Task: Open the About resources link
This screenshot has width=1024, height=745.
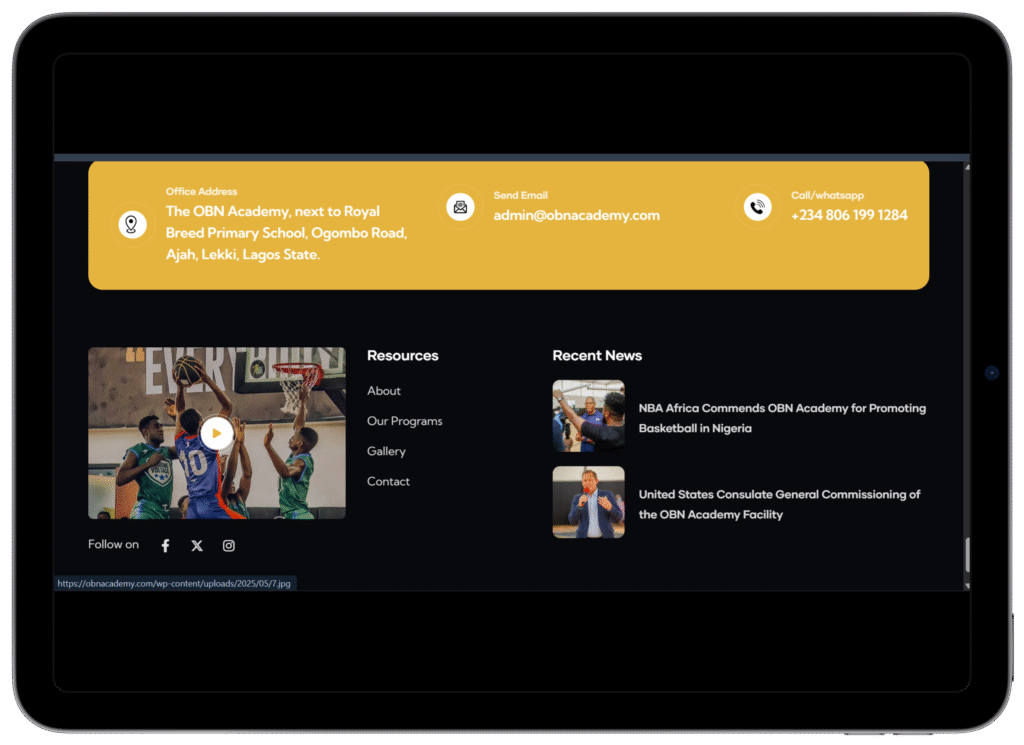Action: [x=384, y=391]
